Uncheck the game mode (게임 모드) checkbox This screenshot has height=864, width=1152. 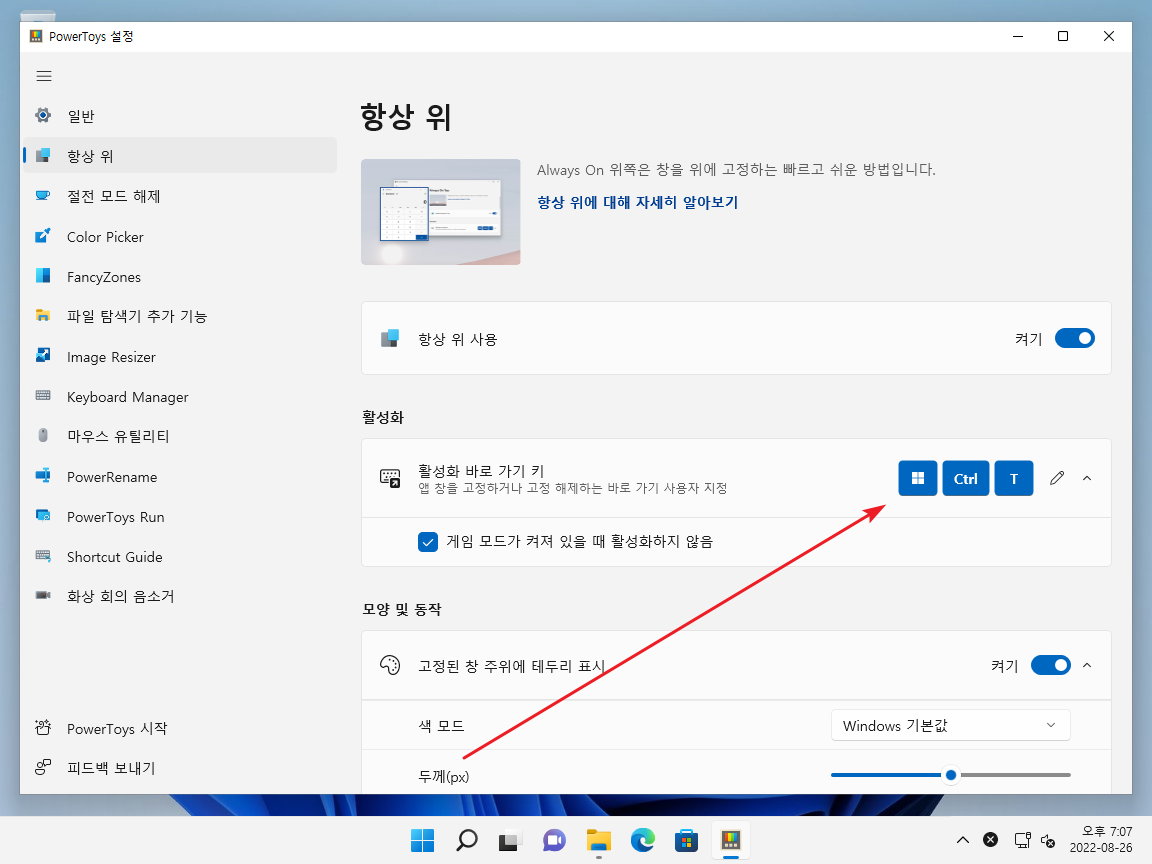coord(428,541)
